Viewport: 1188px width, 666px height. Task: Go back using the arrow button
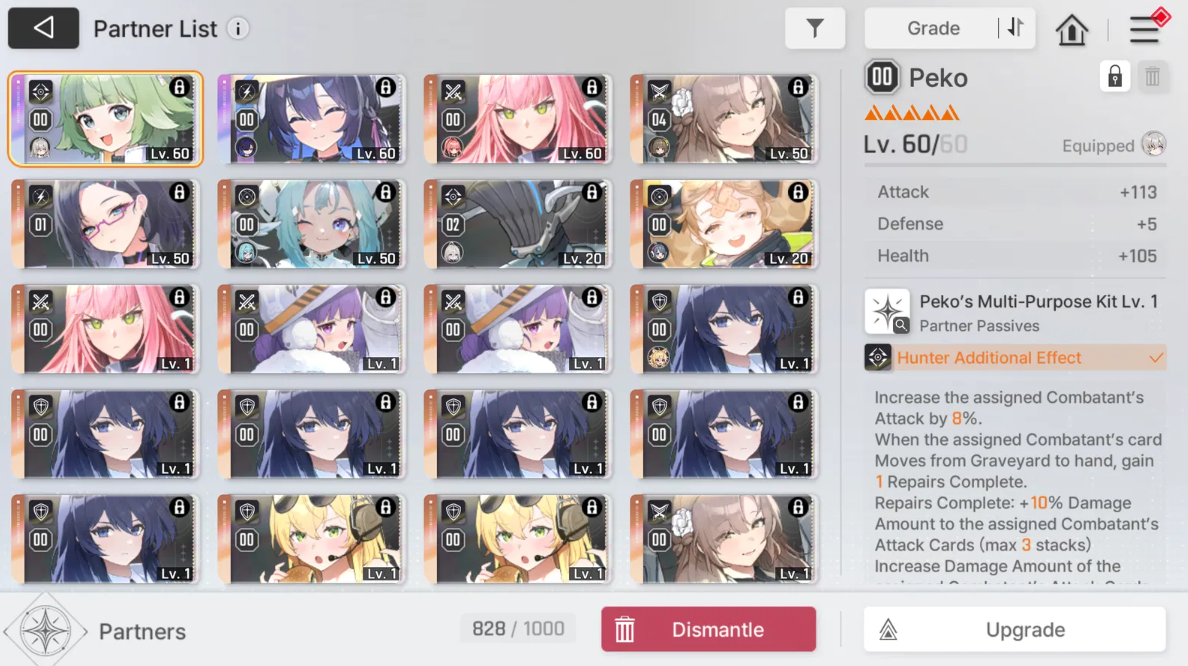[43, 28]
